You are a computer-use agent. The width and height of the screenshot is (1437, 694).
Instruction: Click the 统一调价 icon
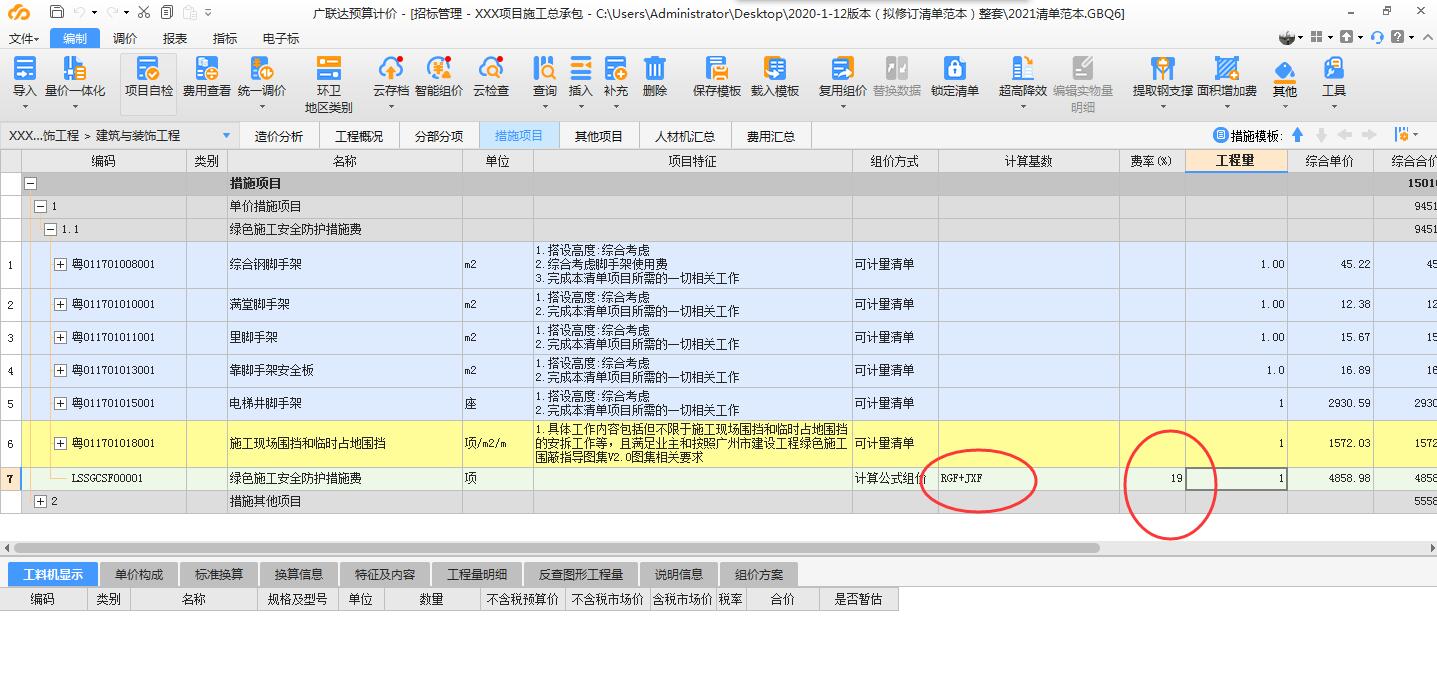click(x=261, y=68)
